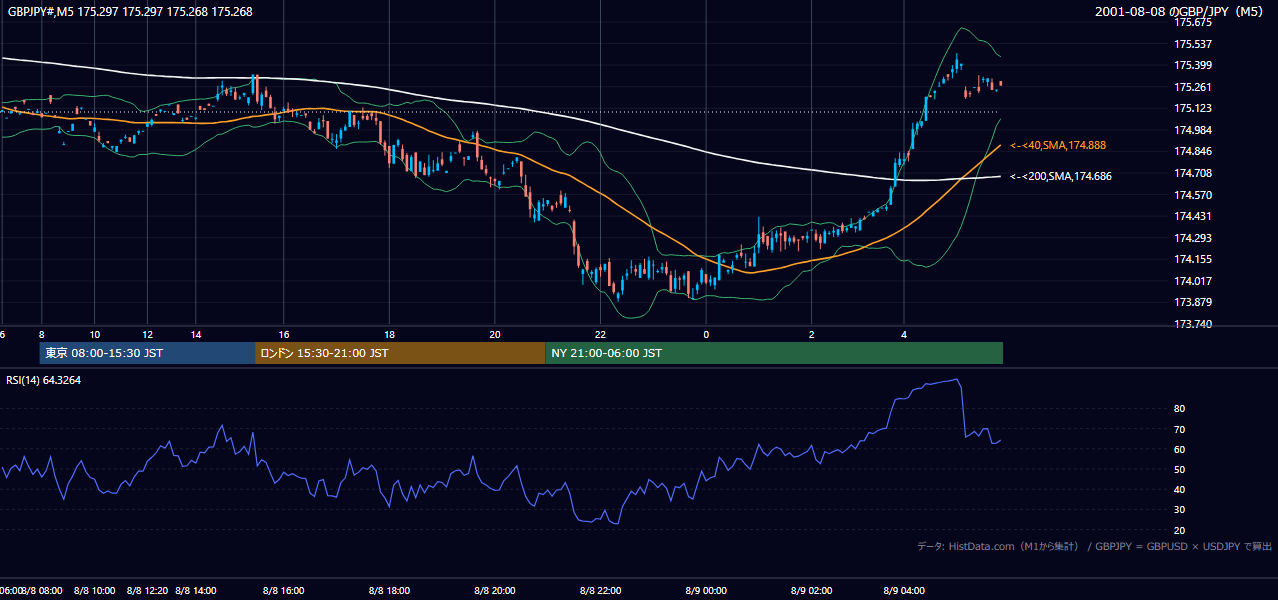Select the 8/9 02:00 bottom date label
The width and height of the screenshot is (1278, 600).
tap(811, 590)
